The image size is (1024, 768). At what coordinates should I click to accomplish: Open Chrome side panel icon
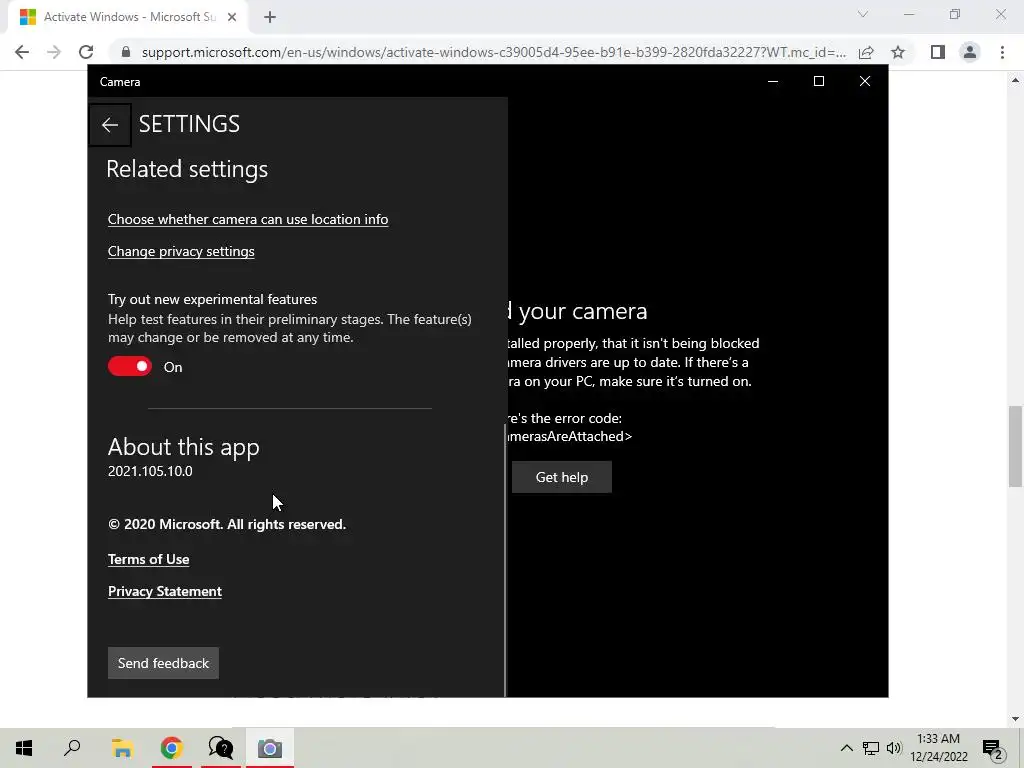click(x=938, y=52)
